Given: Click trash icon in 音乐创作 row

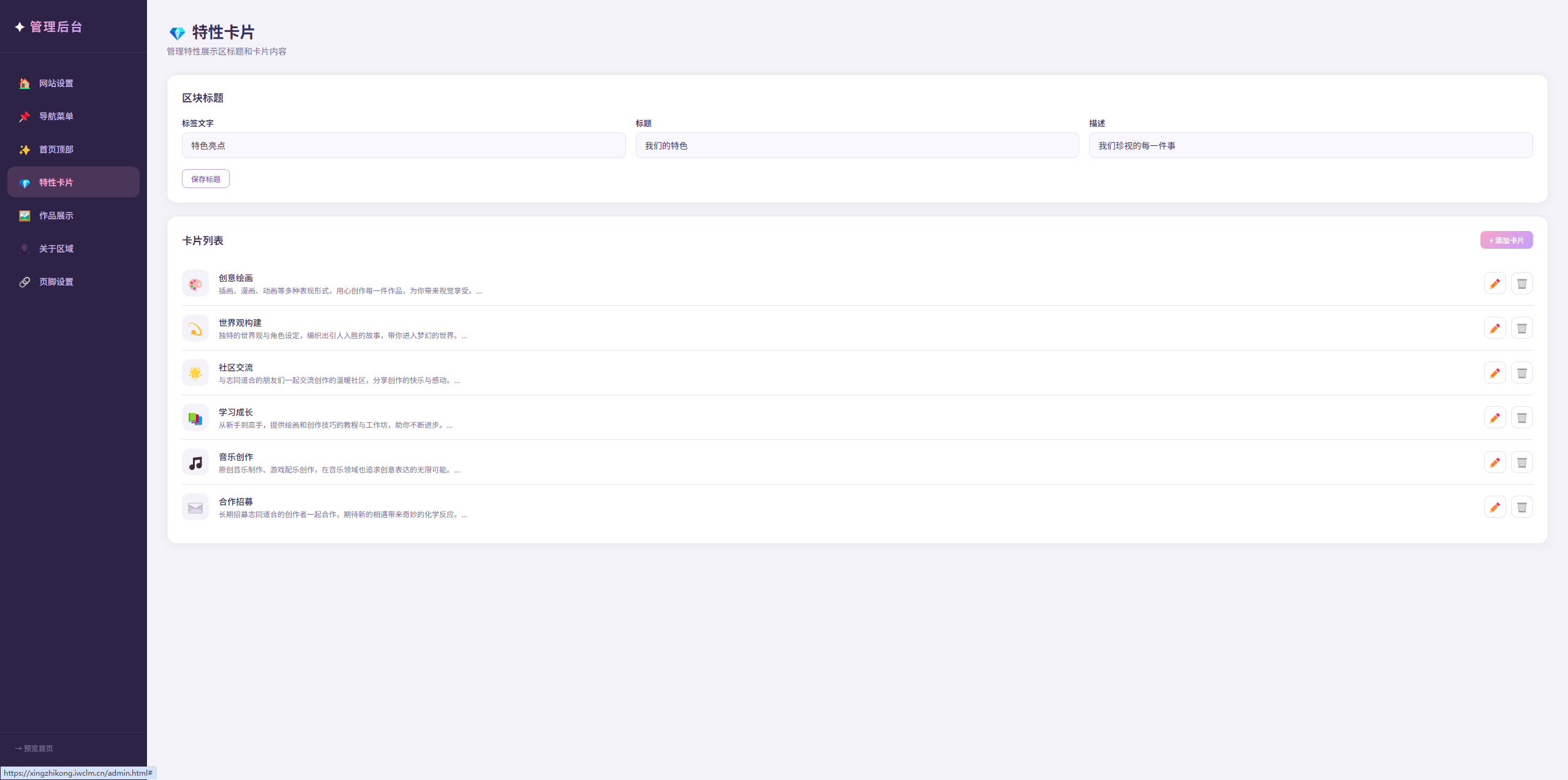Looking at the screenshot, I should pos(1521,463).
